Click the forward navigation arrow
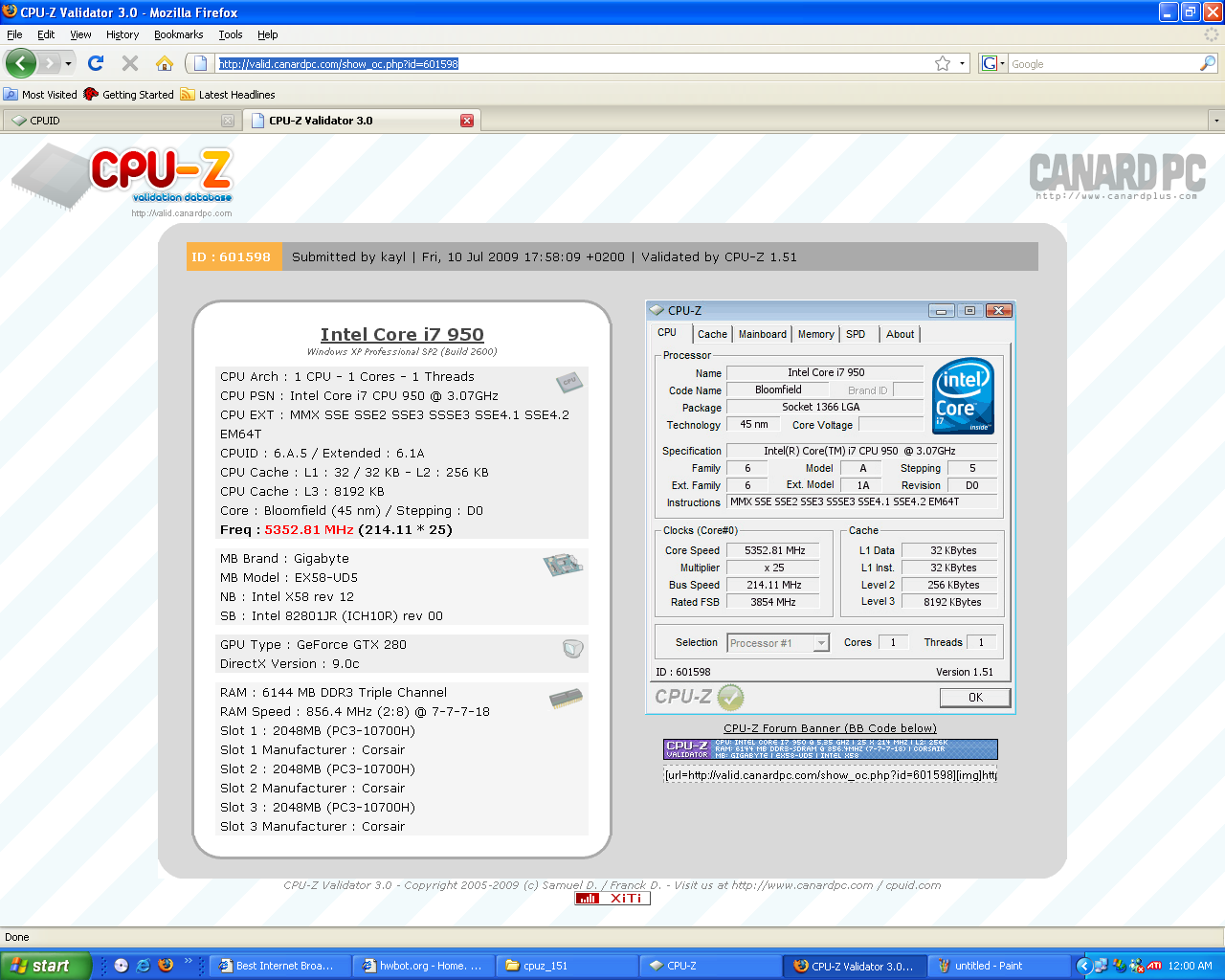The width and height of the screenshot is (1225, 980). pos(49,63)
